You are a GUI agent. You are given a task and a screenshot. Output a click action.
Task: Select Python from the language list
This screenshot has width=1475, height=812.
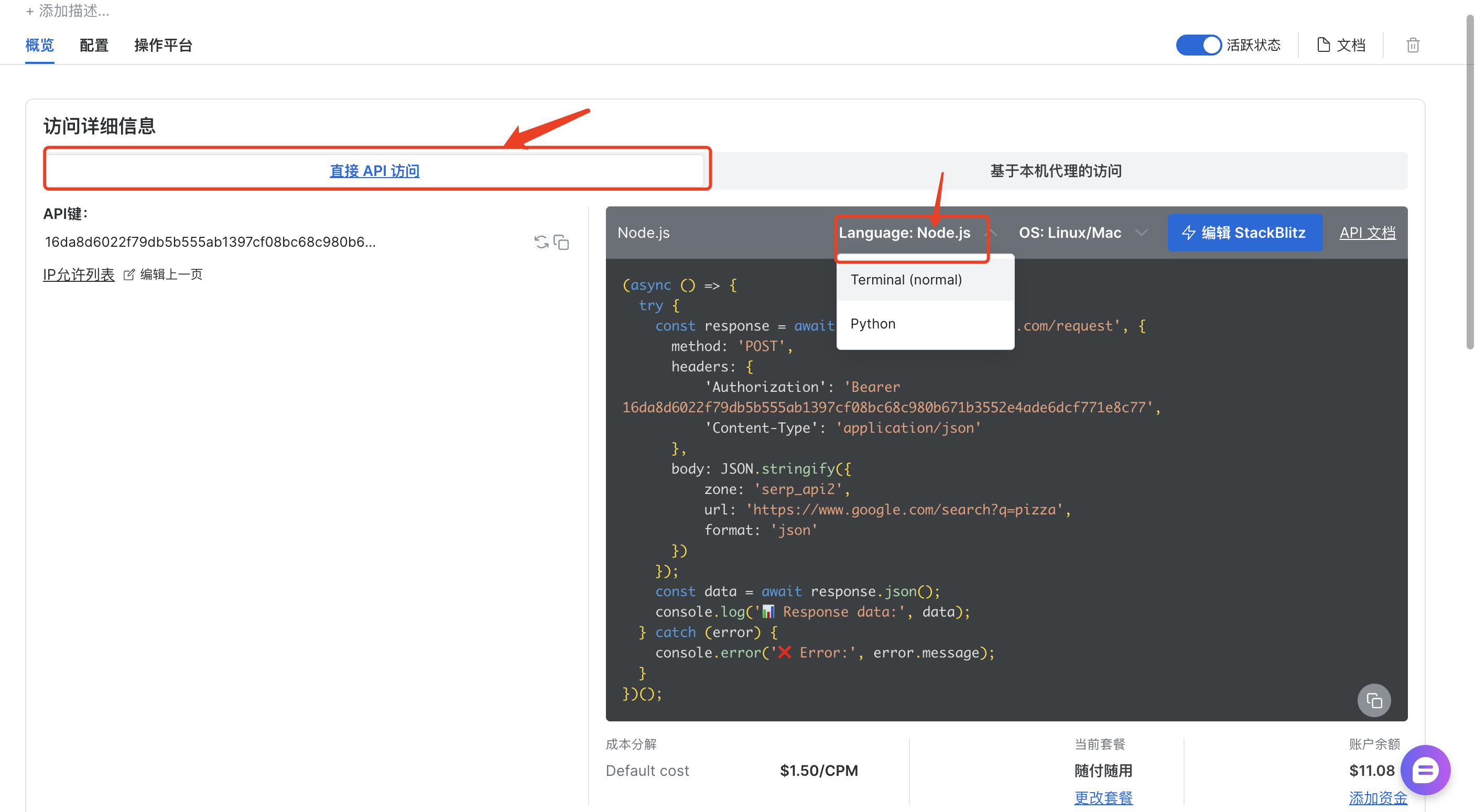873,324
